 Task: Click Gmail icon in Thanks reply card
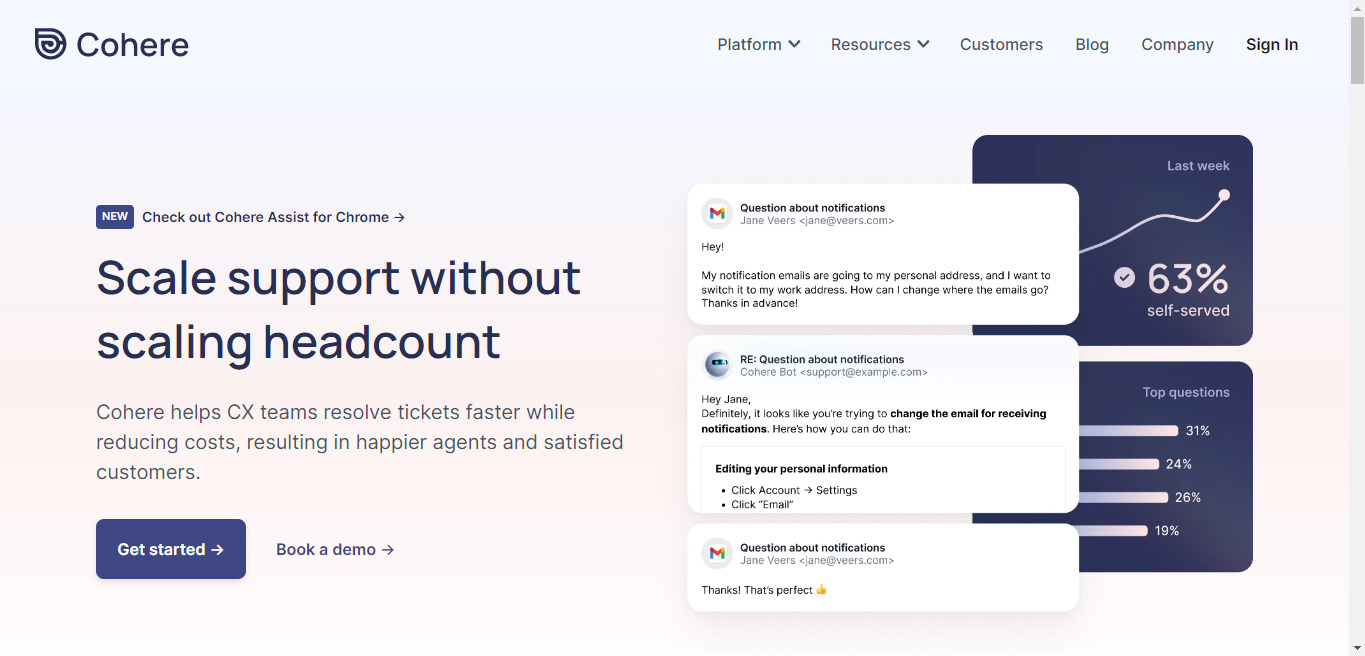pos(717,553)
